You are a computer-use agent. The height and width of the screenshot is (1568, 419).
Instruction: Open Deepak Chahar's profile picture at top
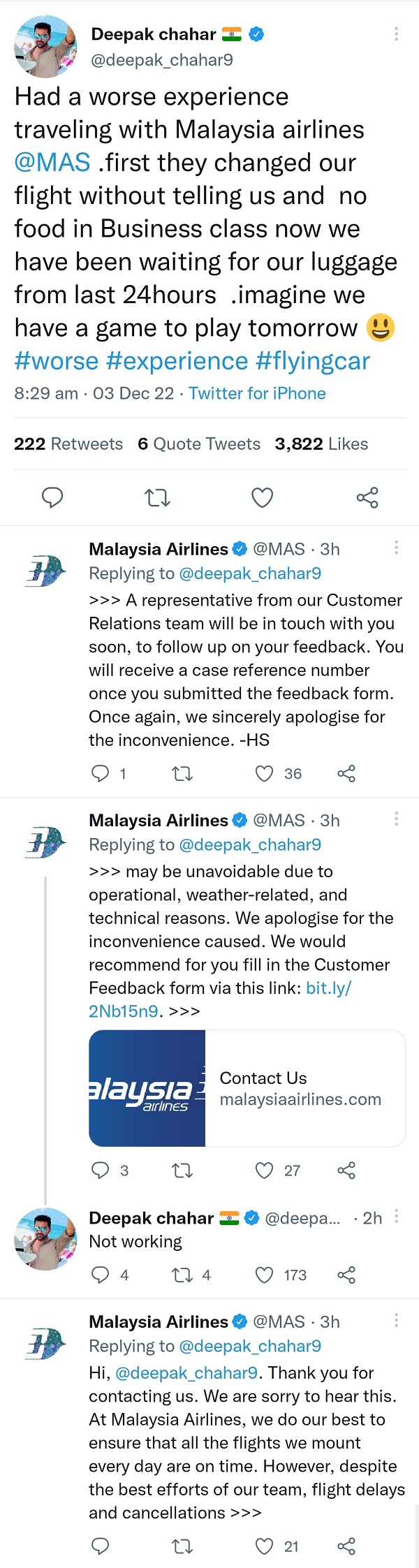click(x=45, y=46)
